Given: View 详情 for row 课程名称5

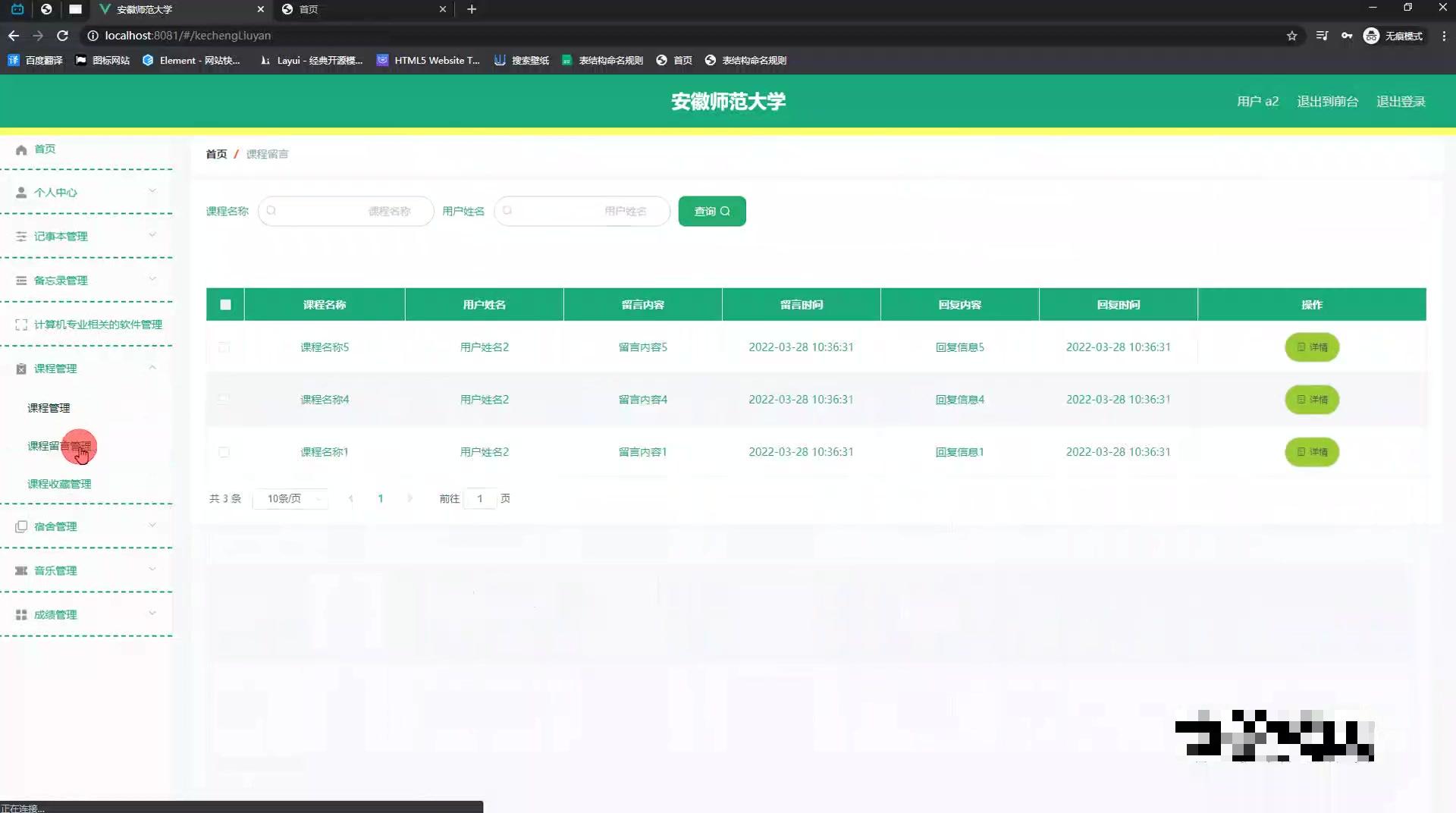Looking at the screenshot, I should click(x=1312, y=347).
